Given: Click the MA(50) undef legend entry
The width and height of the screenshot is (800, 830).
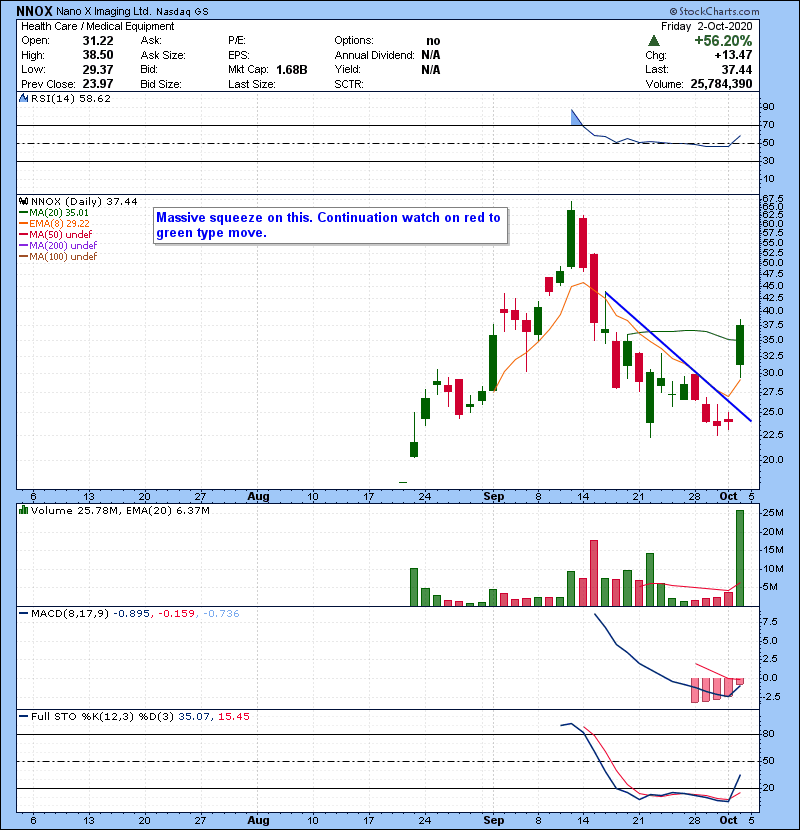Looking at the screenshot, I should pos(56,234).
